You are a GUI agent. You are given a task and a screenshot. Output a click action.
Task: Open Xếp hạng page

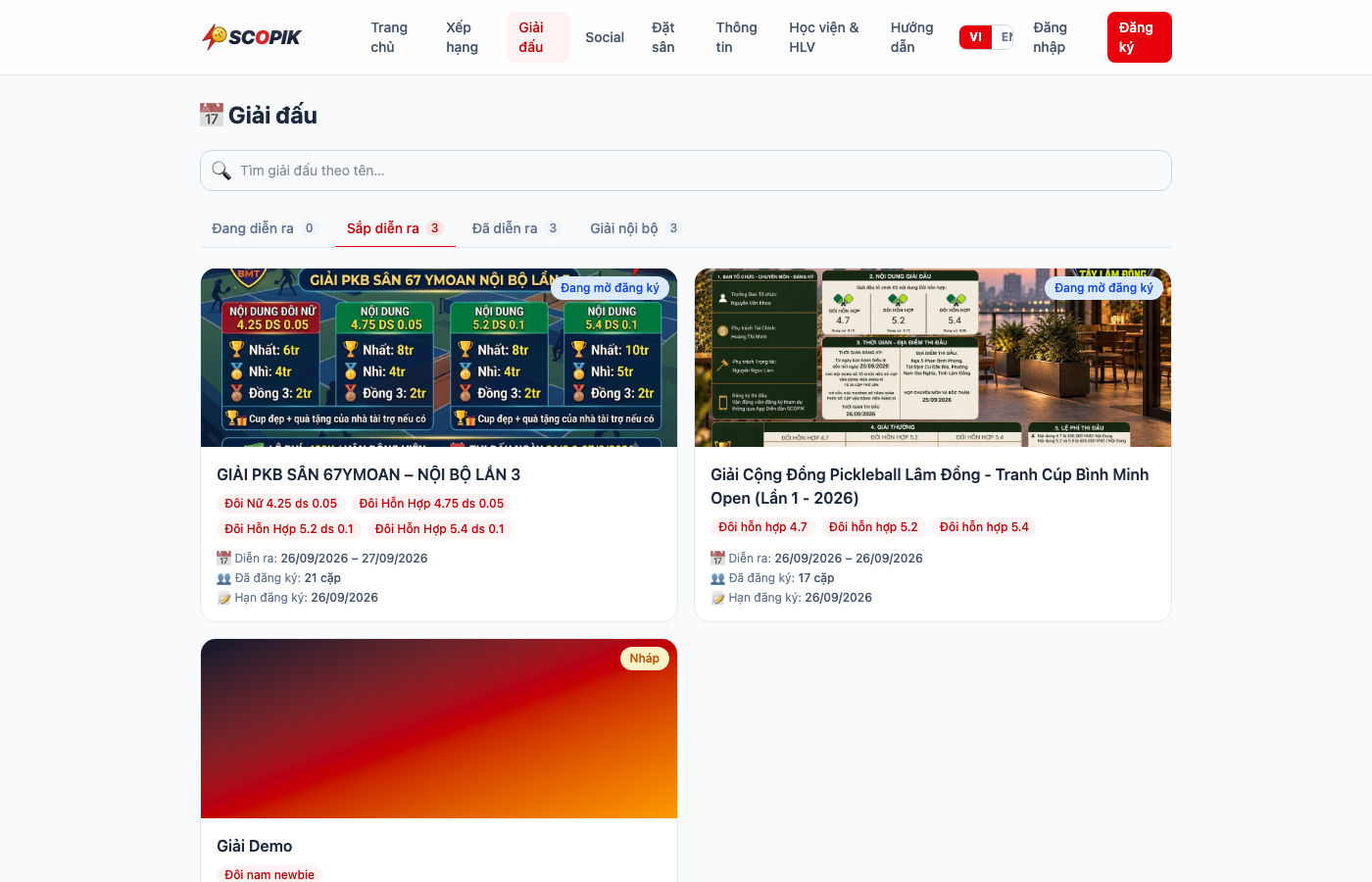pyautogui.click(x=462, y=37)
